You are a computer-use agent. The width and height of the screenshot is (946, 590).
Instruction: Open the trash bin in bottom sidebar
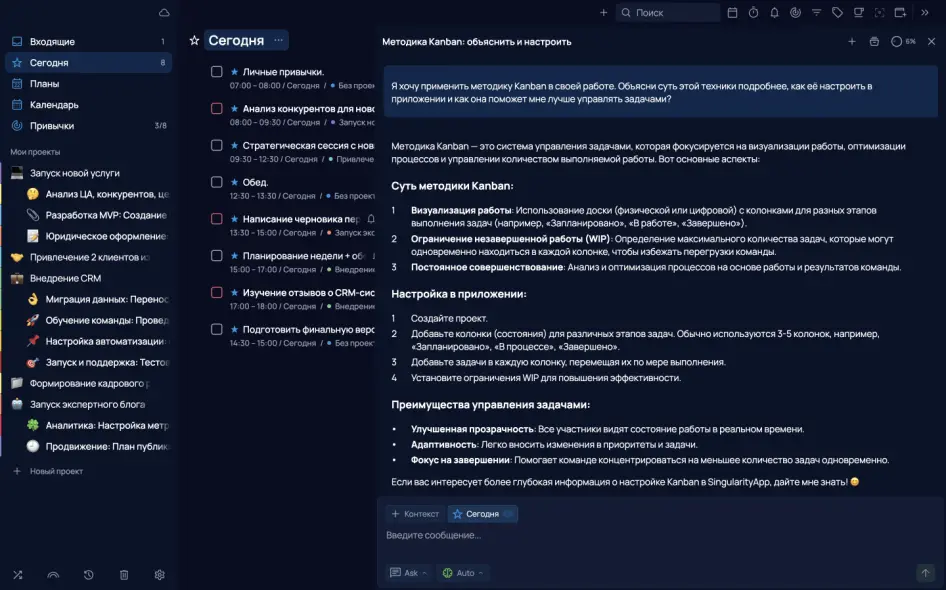tap(124, 575)
